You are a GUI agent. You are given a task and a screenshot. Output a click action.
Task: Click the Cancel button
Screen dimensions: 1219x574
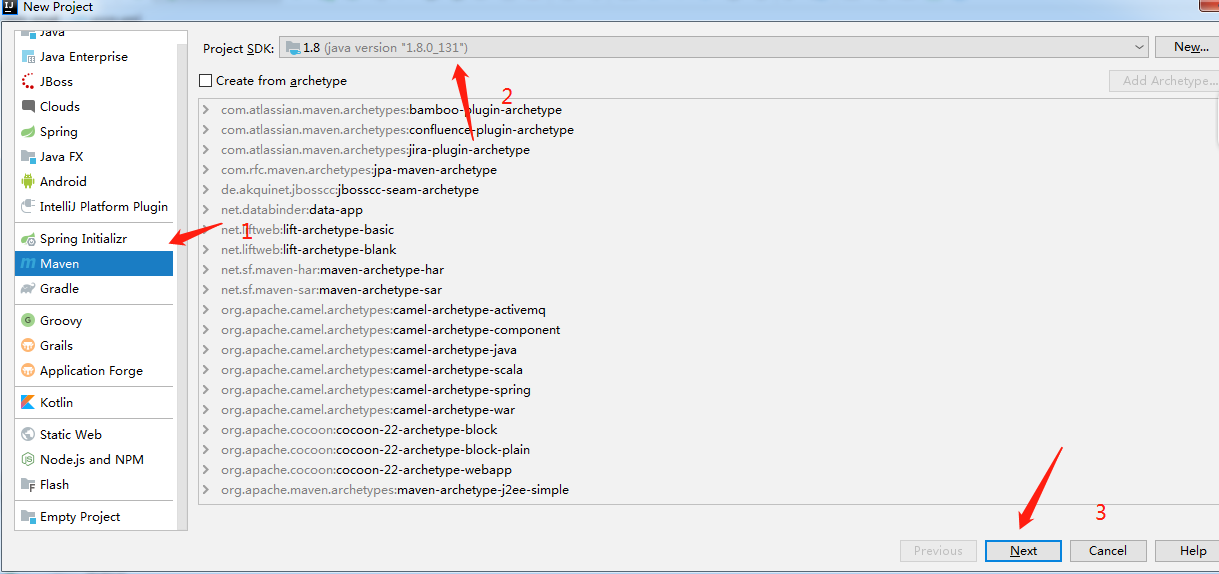1108,551
